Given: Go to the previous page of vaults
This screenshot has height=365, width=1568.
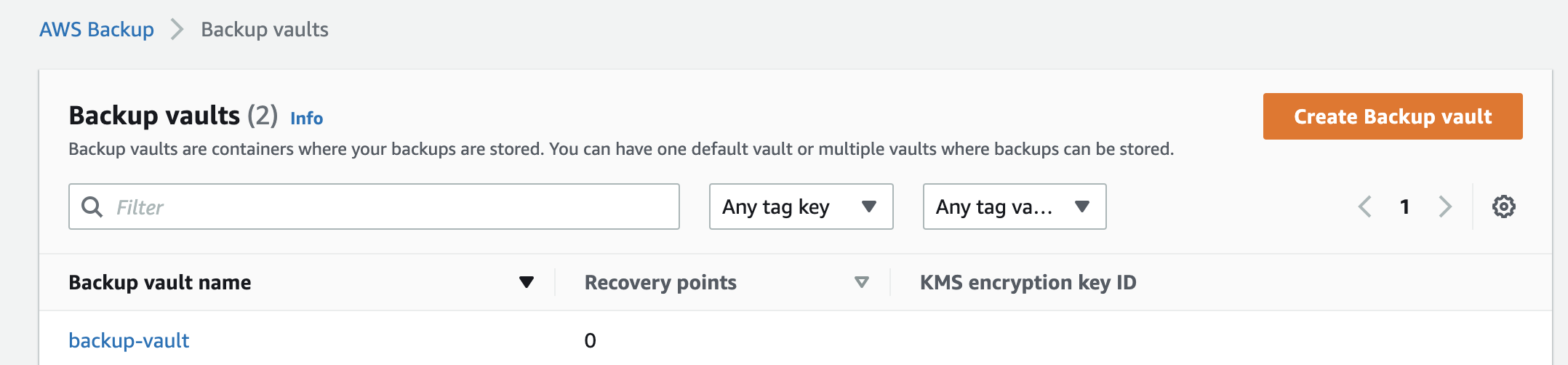Looking at the screenshot, I should [1365, 206].
